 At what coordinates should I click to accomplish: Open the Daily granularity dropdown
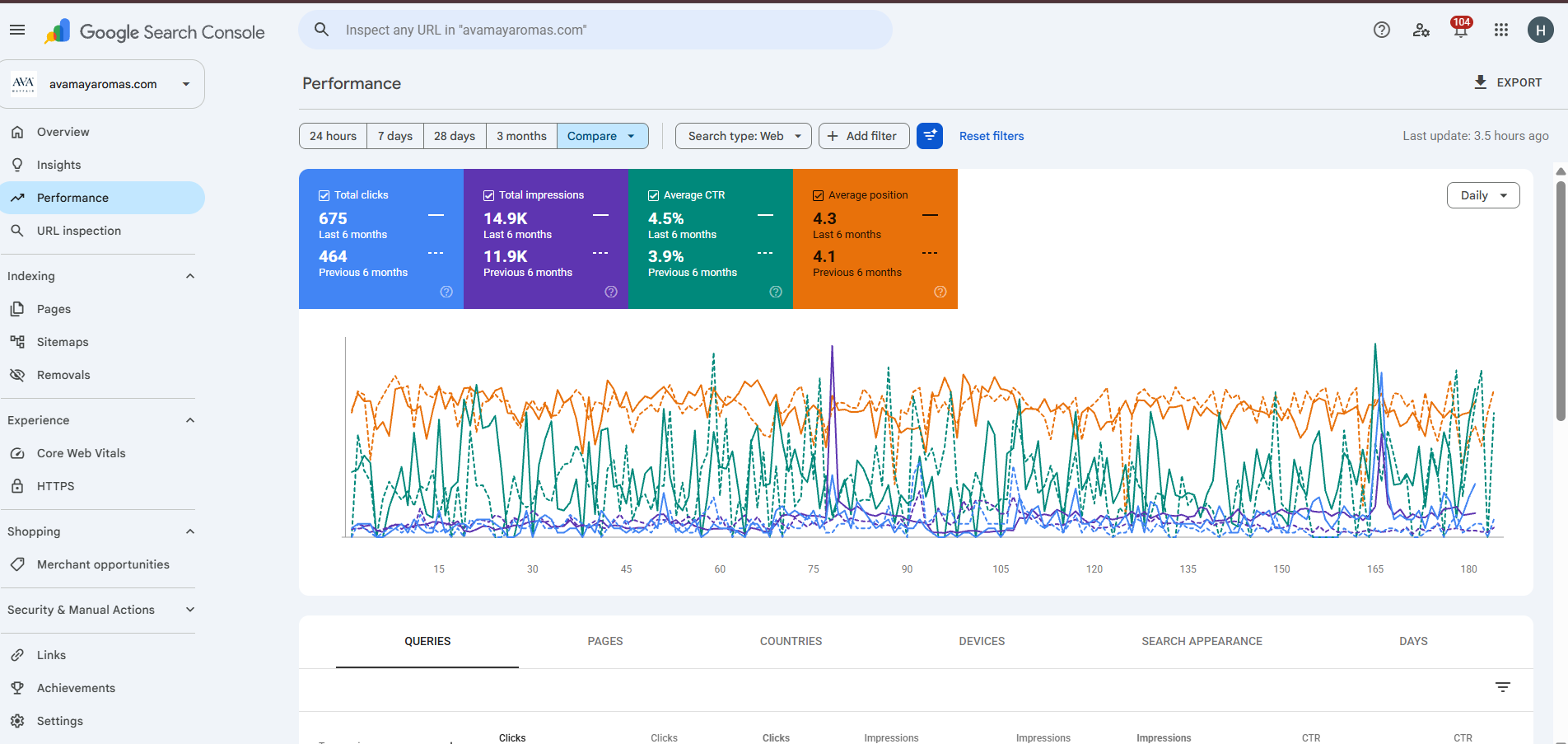(x=1483, y=195)
